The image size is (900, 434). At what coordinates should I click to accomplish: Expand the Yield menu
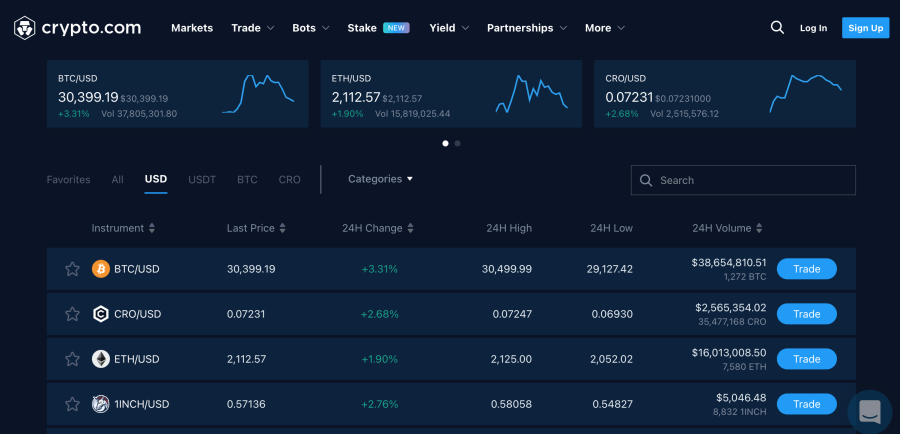[x=449, y=28]
